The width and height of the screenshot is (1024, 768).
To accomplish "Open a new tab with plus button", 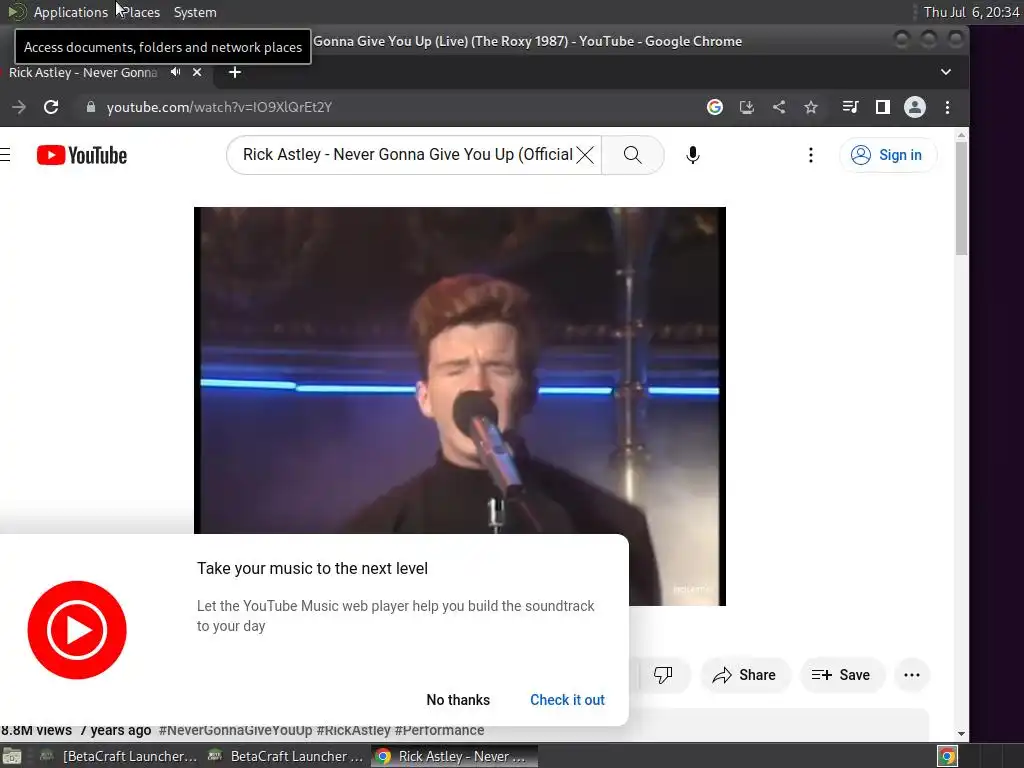I will pos(235,72).
